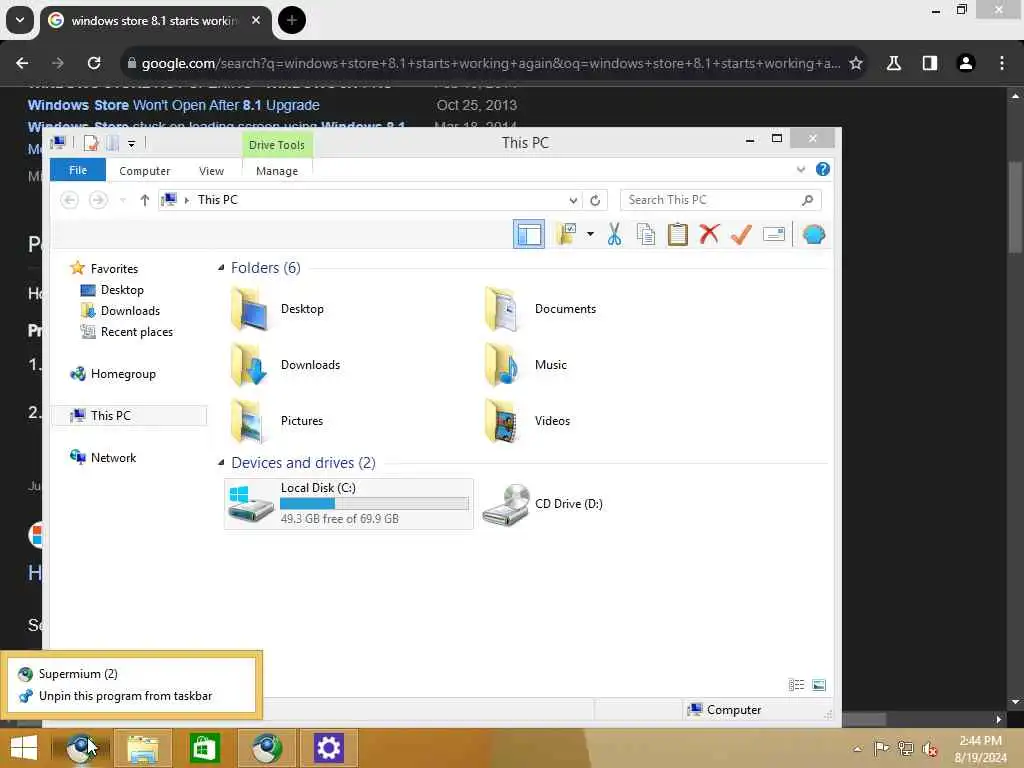Open the File ribbon tab
The image size is (1024, 768).
coord(78,170)
